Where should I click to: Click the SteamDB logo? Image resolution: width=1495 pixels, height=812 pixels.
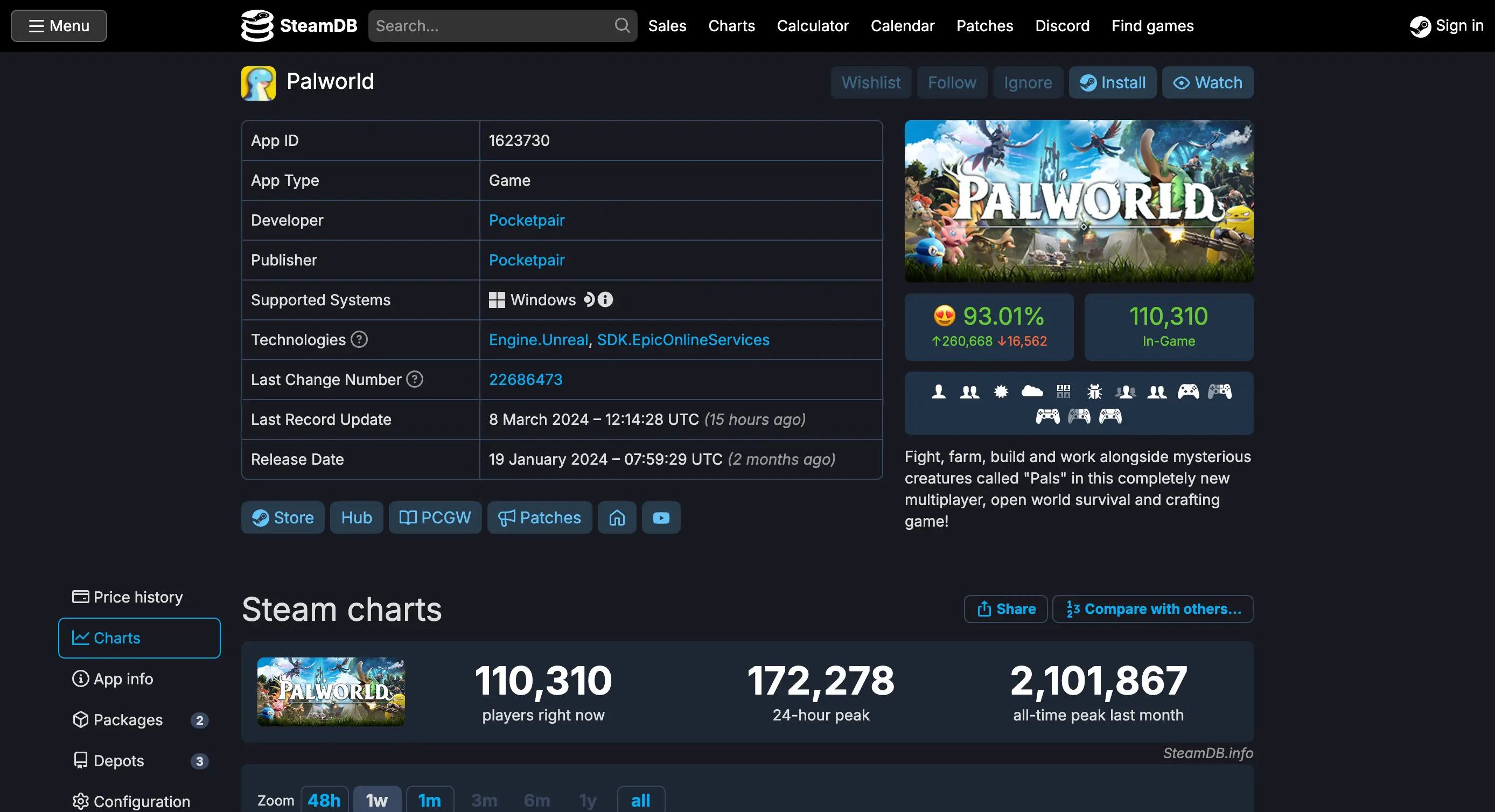299,25
